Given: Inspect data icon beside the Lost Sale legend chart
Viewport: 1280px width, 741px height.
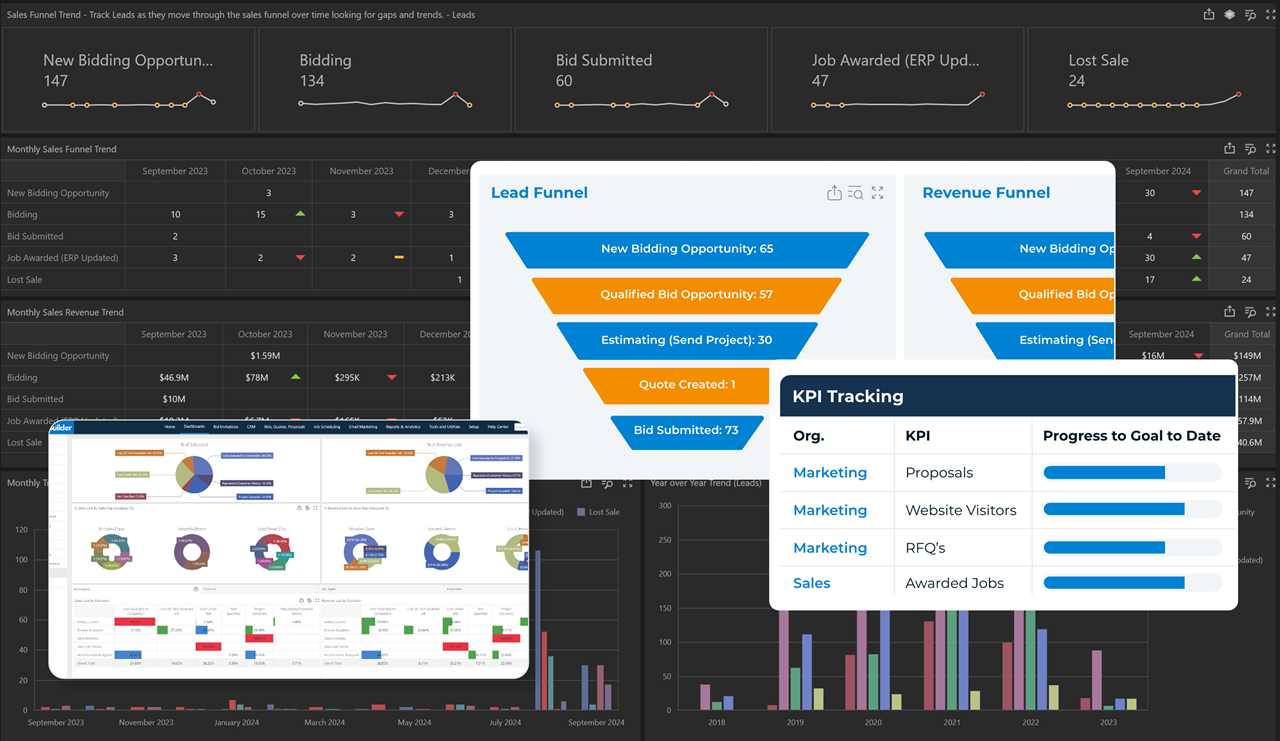Looking at the screenshot, I should pos(607,483).
